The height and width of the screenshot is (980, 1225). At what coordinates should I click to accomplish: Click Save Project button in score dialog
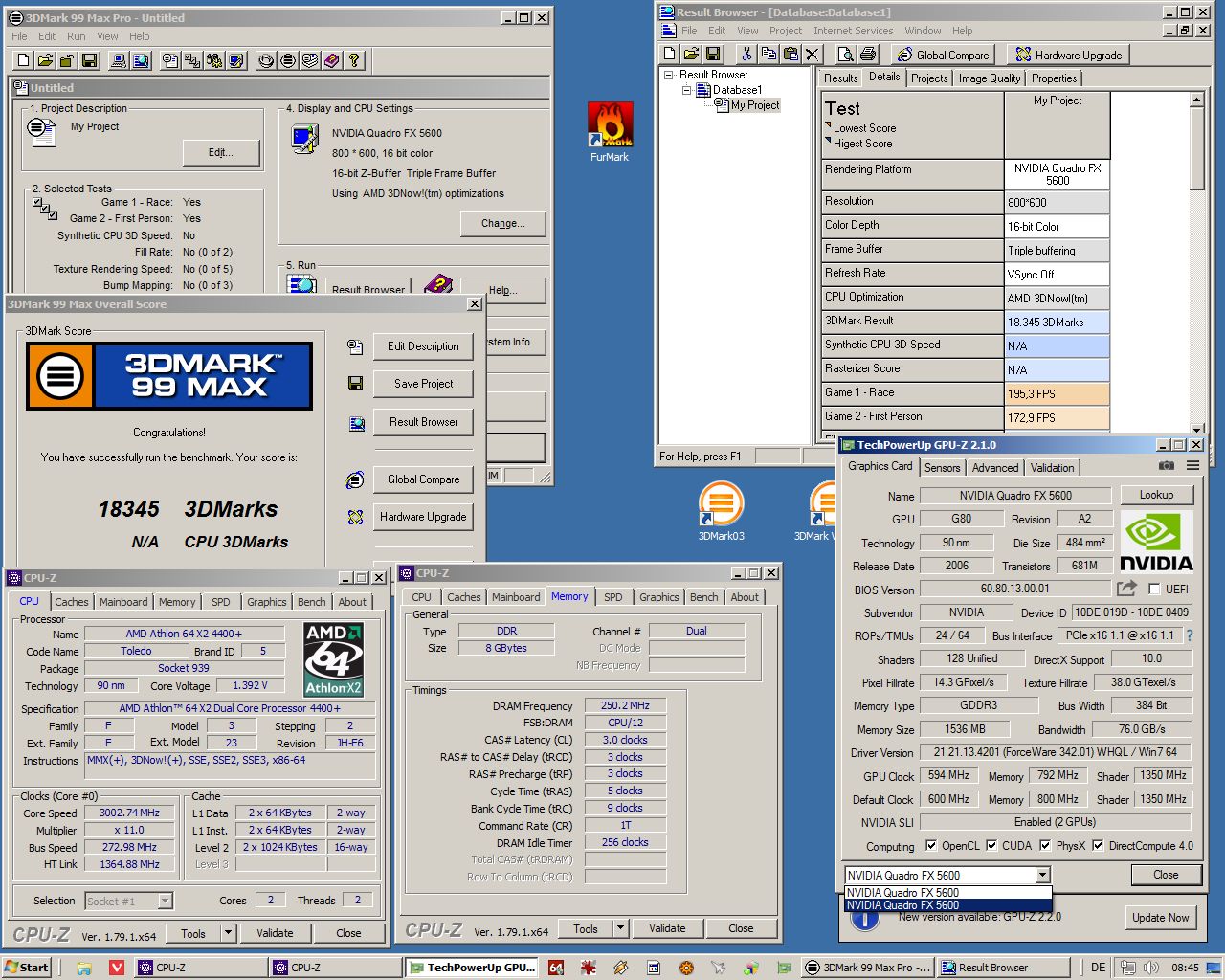pyautogui.click(x=423, y=384)
